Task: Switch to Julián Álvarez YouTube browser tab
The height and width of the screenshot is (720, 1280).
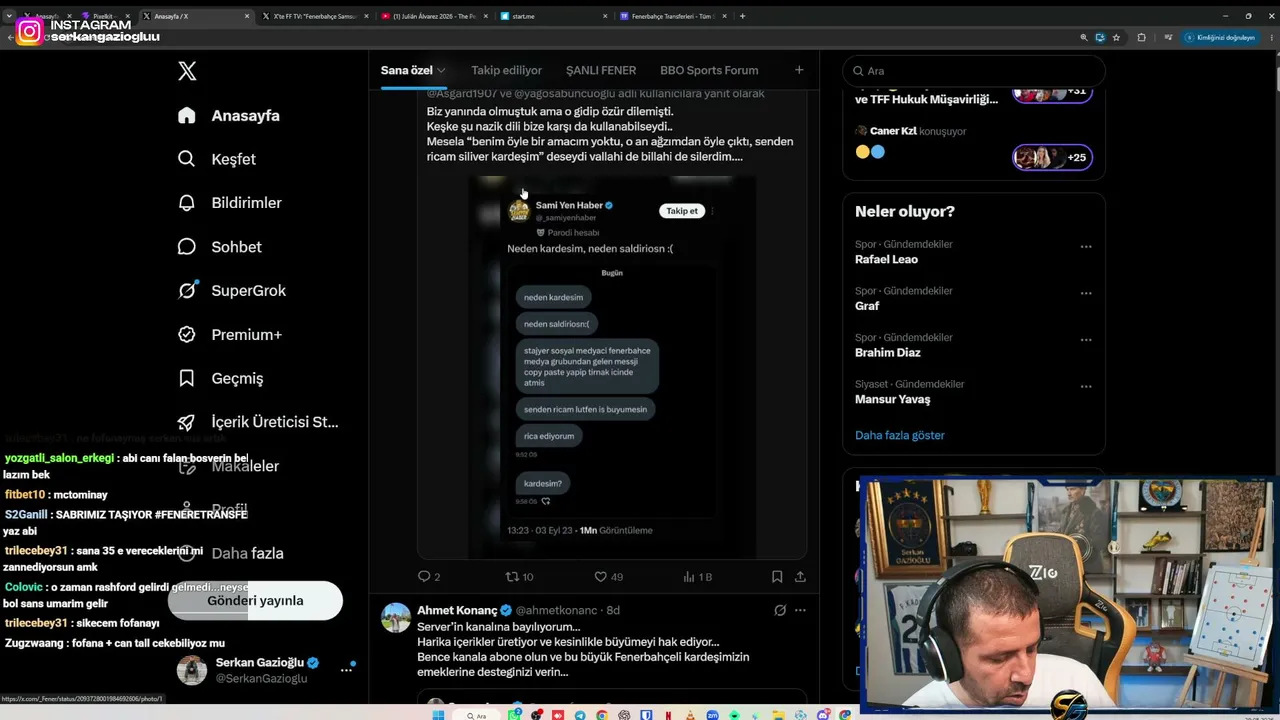Action: (x=434, y=16)
